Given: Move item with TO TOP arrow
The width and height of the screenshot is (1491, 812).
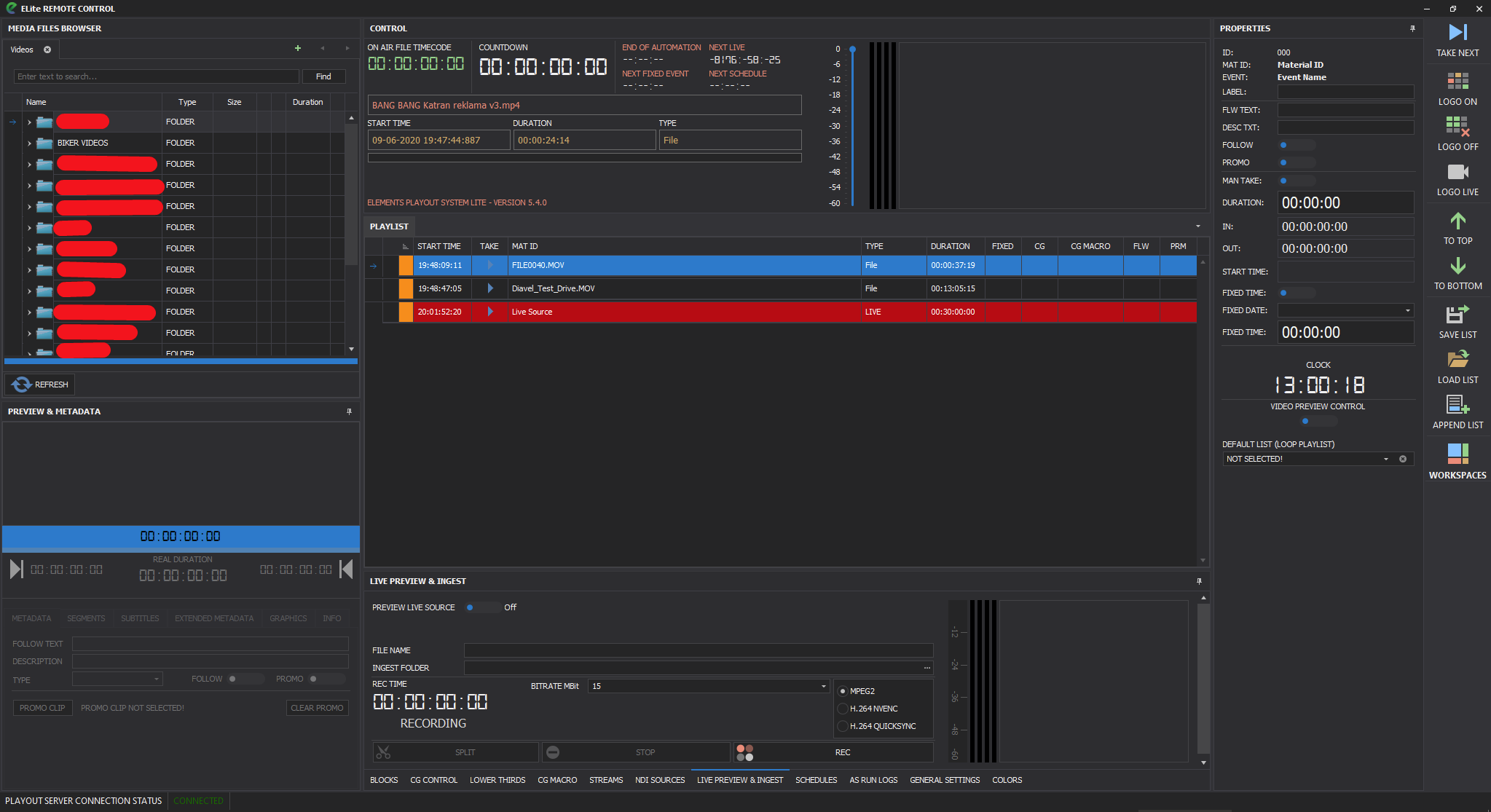Looking at the screenshot, I should 1457,221.
